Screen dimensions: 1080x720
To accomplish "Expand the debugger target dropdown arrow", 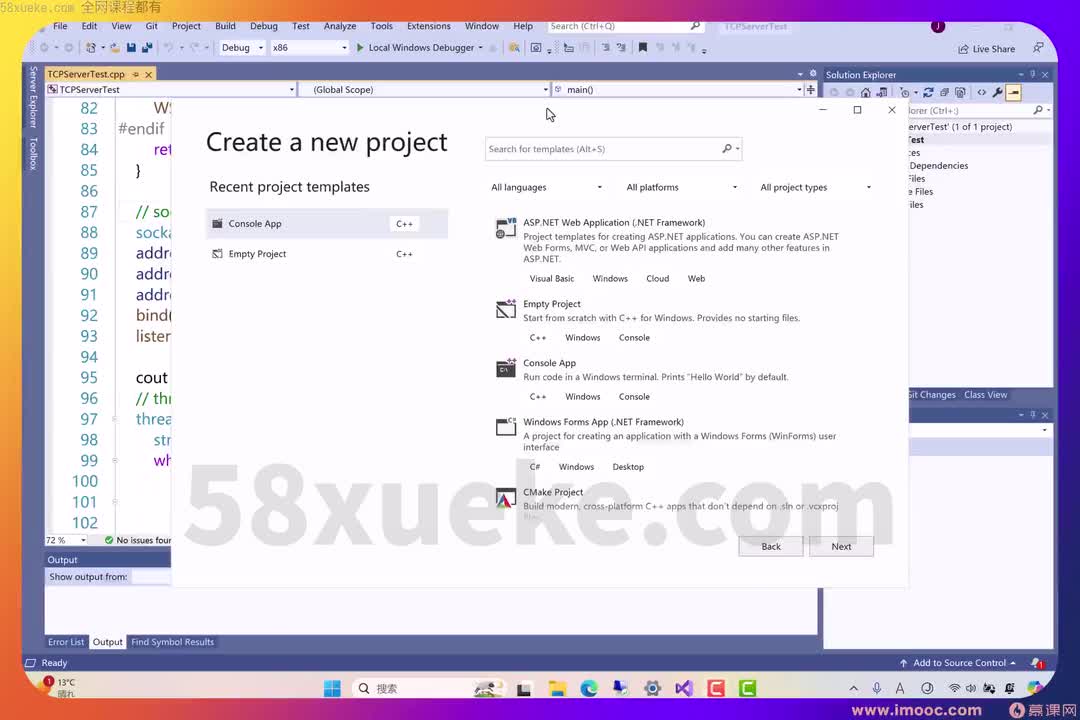I will tap(480, 48).
